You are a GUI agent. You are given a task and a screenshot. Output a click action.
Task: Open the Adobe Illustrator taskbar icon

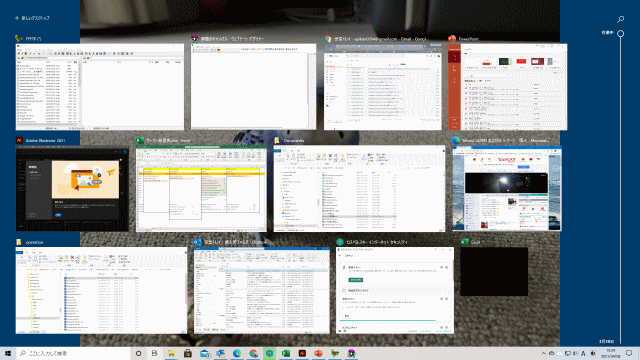point(302,353)
